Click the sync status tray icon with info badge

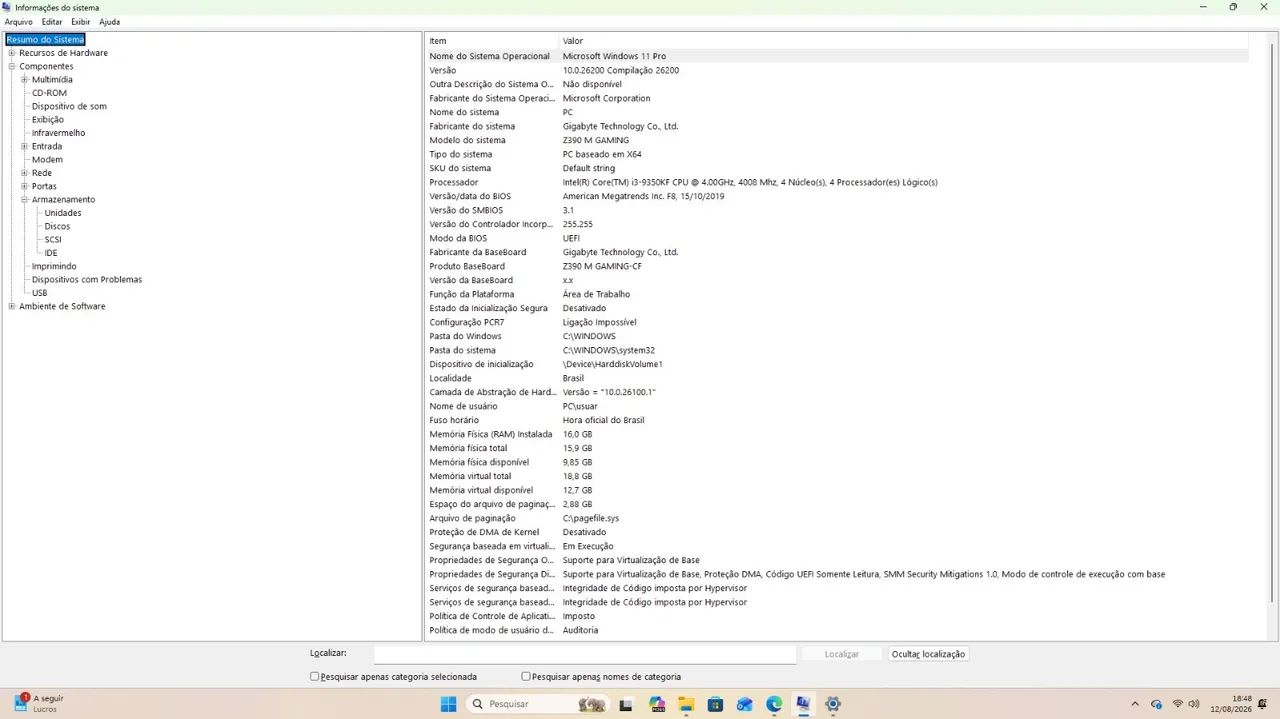click(1156, 704)
